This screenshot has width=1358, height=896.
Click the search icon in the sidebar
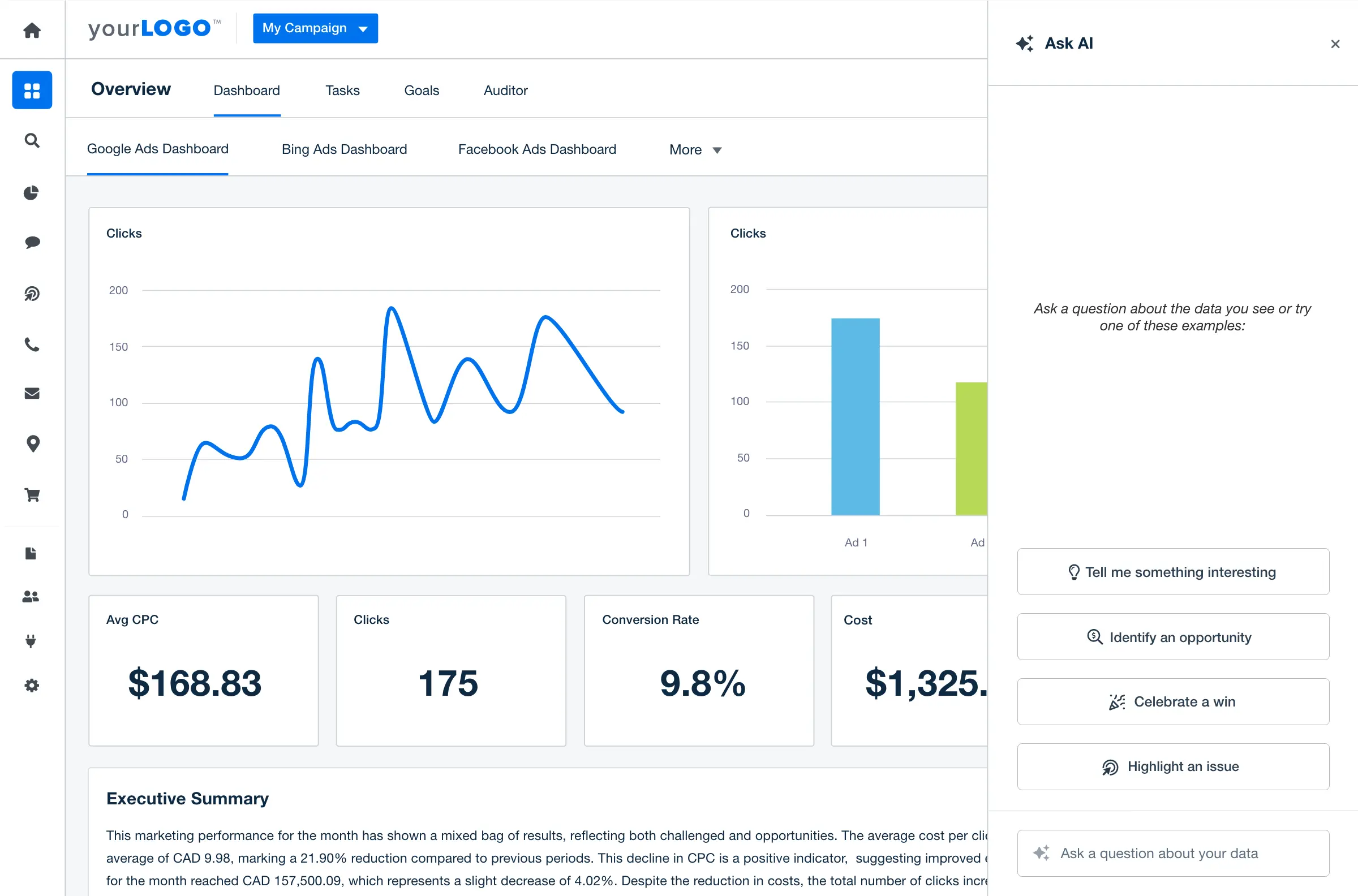pyautogui.click(x=31, y=140)
